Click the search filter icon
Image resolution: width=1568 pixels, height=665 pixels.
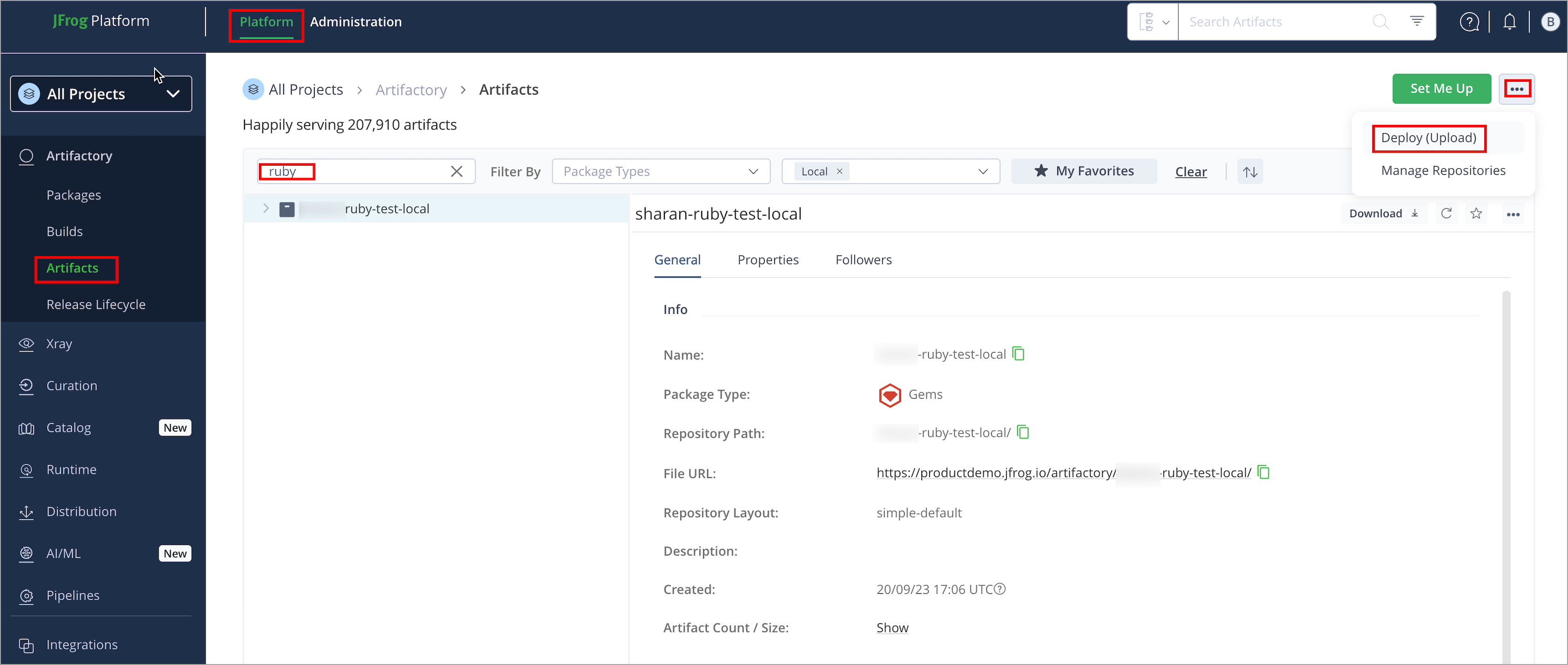tap(1417, 21)
